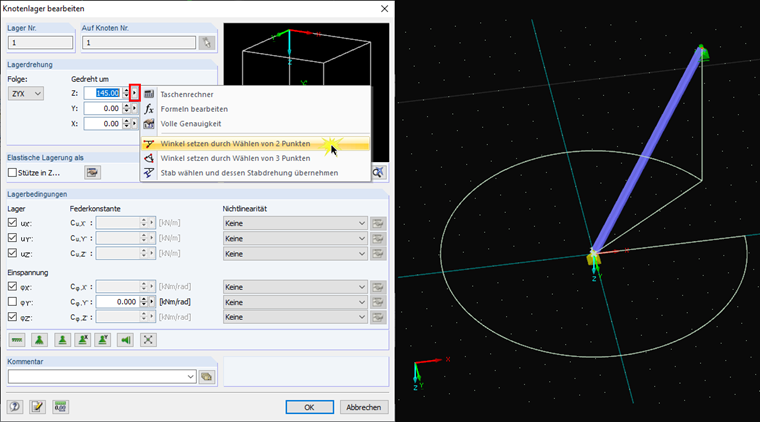Select the rigid wall support preset icon
Screen dimensions: 760x422
click(126, 340)
